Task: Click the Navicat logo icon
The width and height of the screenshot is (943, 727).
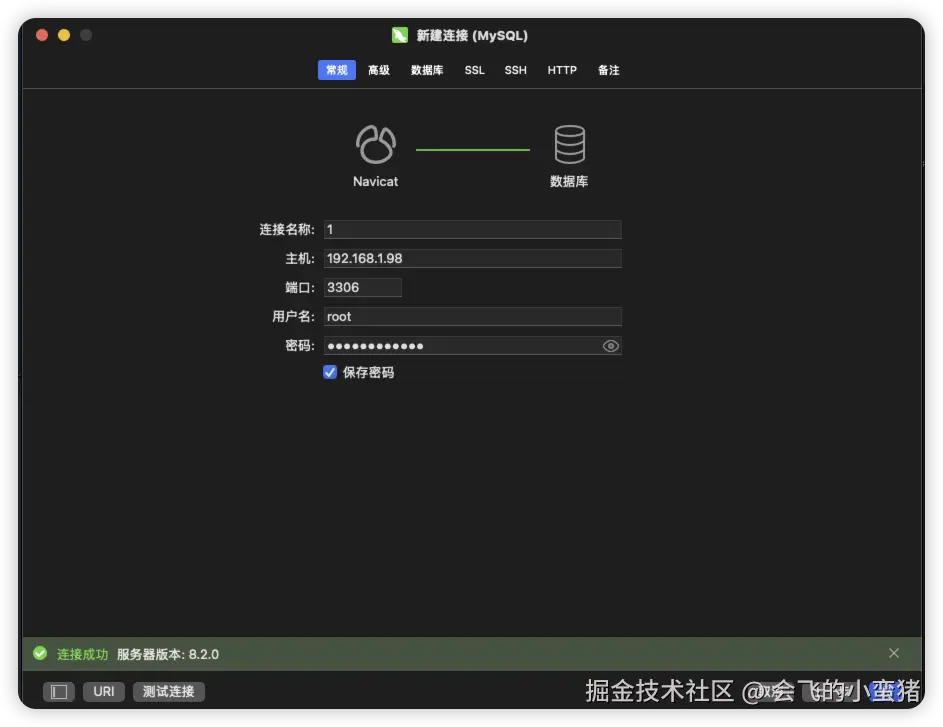Action: tap(376, 144)
